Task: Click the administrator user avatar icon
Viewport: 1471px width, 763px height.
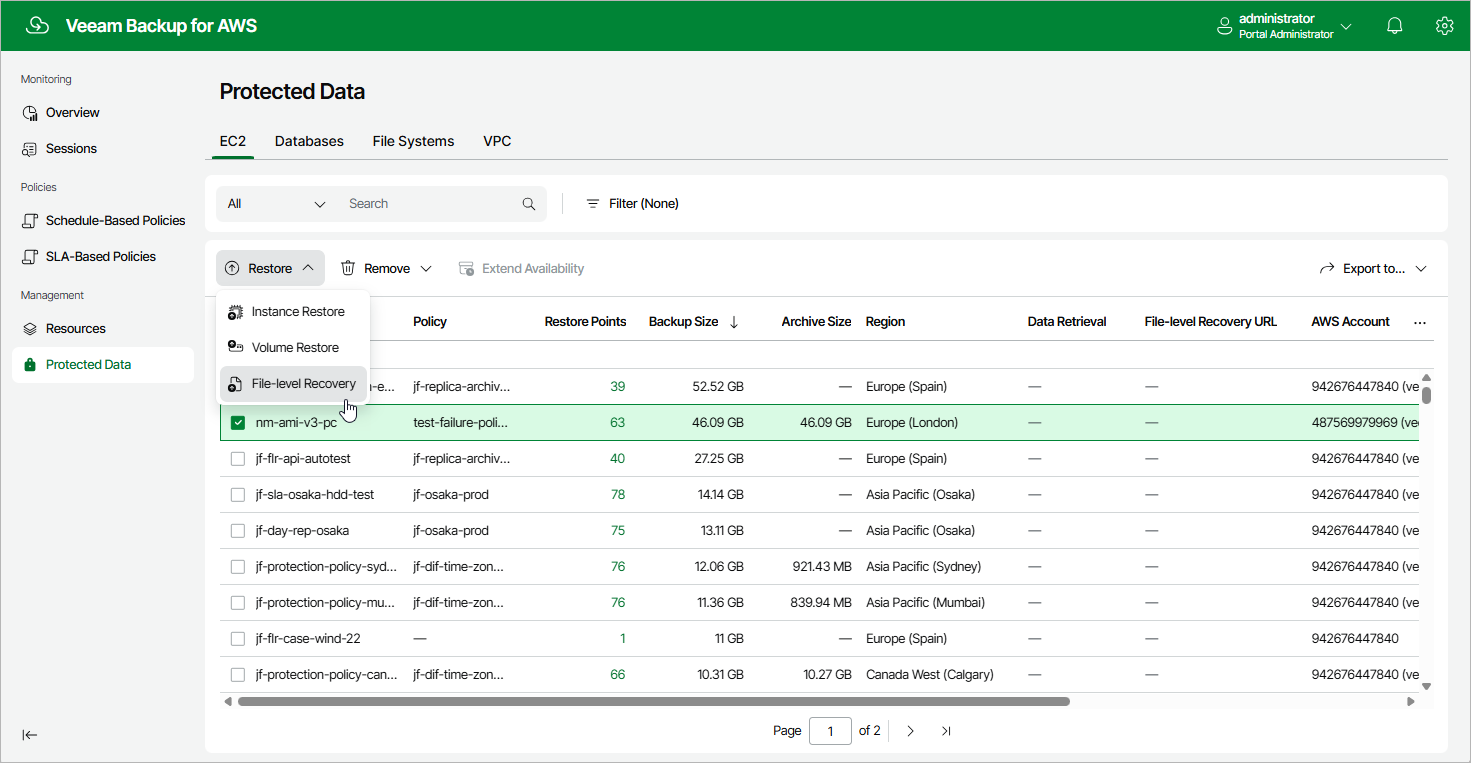Action: point(1224,26)
